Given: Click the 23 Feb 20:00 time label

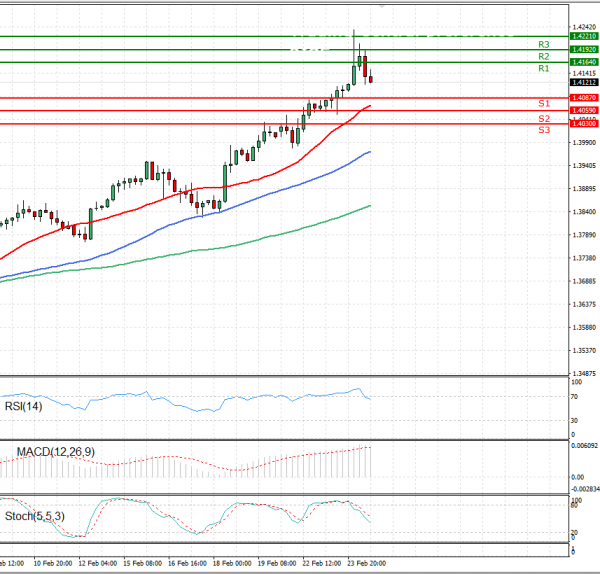Looking at the screenshot, I should point(366,563).
